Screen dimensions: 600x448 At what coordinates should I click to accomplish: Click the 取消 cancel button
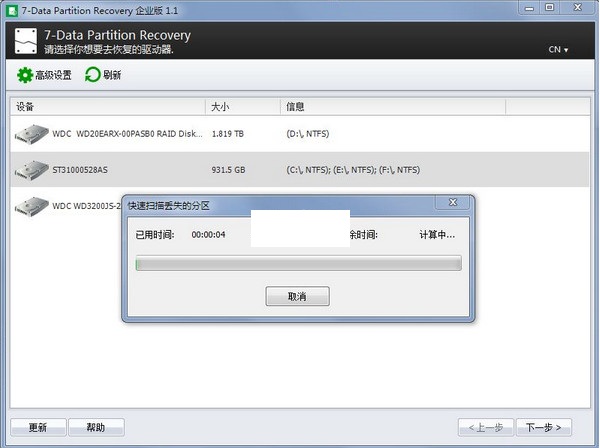point(297,296)
